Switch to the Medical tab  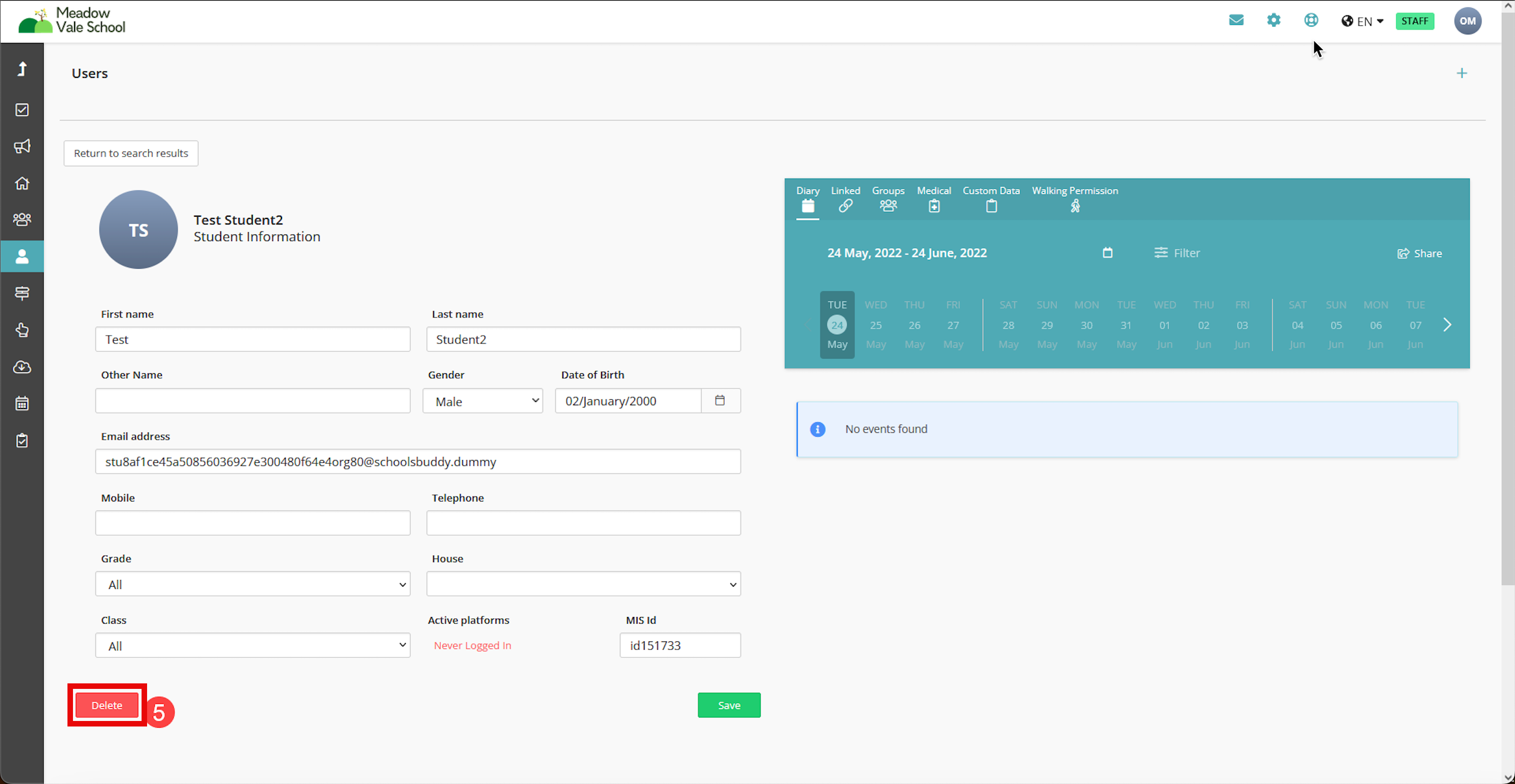933,199
